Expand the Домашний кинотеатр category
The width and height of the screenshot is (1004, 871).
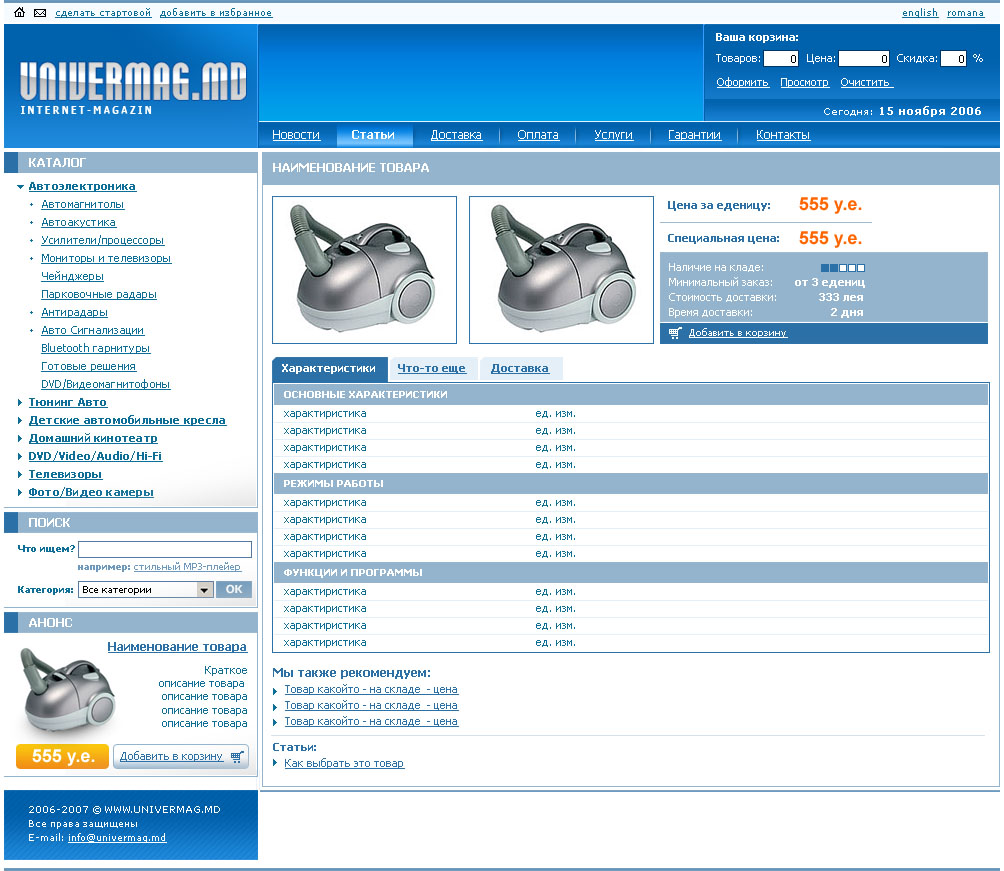pyautogui.click(x=20, y=439)
